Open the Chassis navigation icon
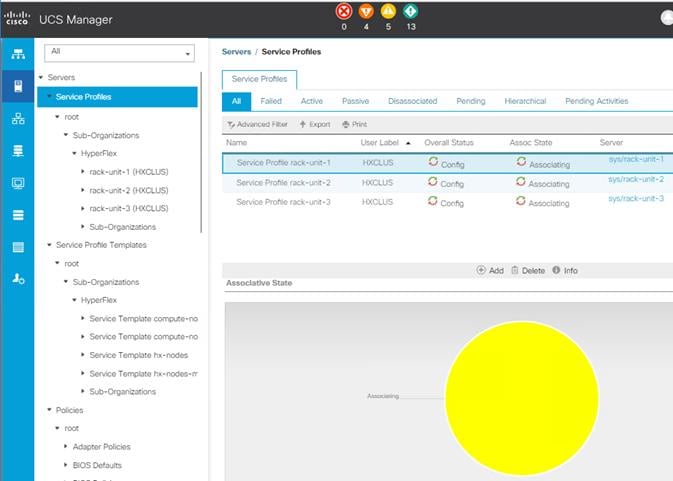673x481 pixels. [18, 247]
